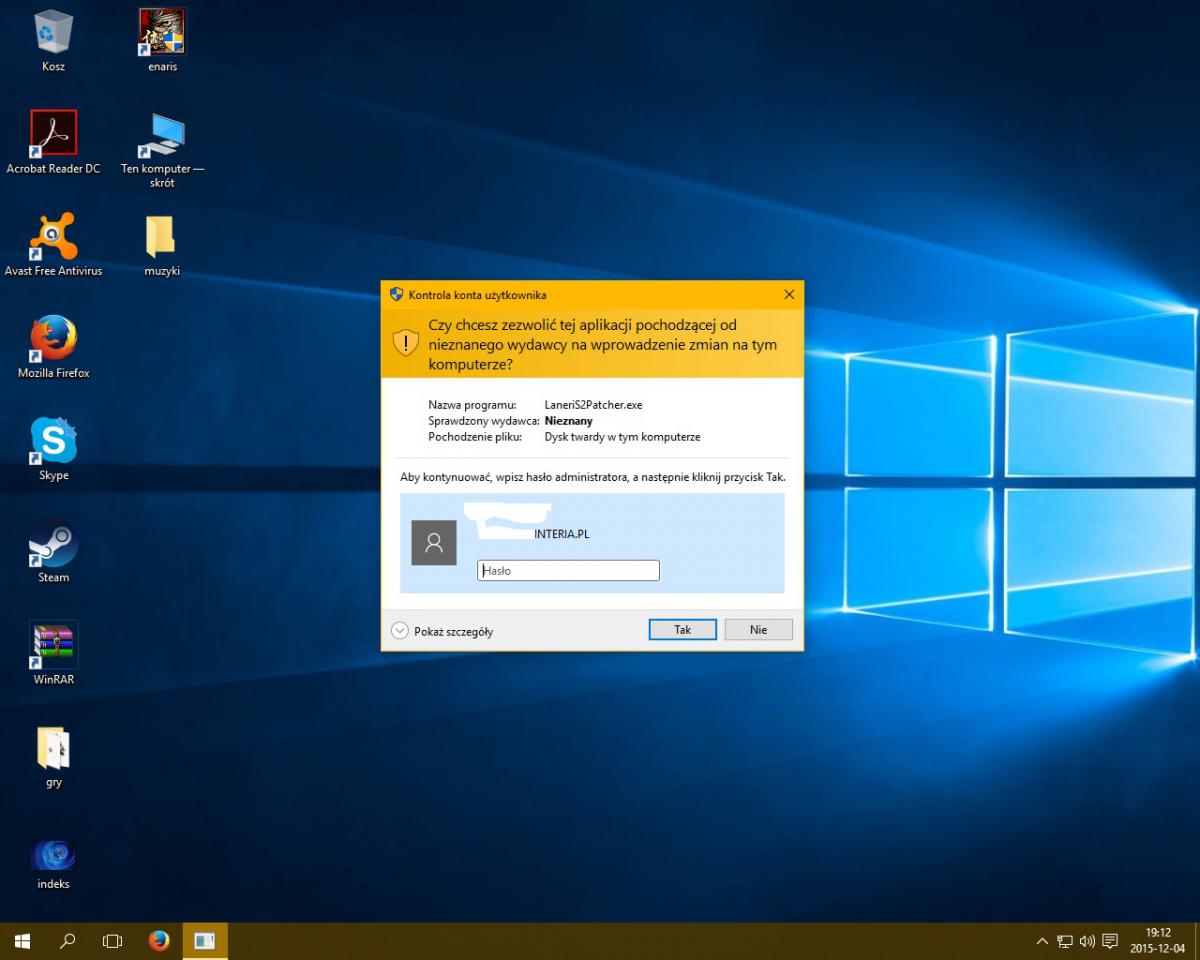1200x960 pixels.
Task: Select the Ten komputer shortcut icon
Action: click(x=161, y=150)
